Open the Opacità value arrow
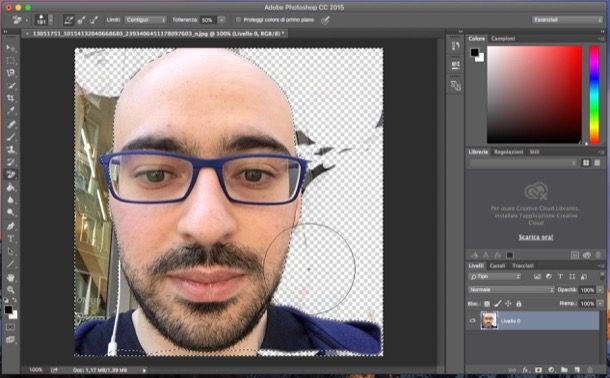 click(x=600, y=290)
